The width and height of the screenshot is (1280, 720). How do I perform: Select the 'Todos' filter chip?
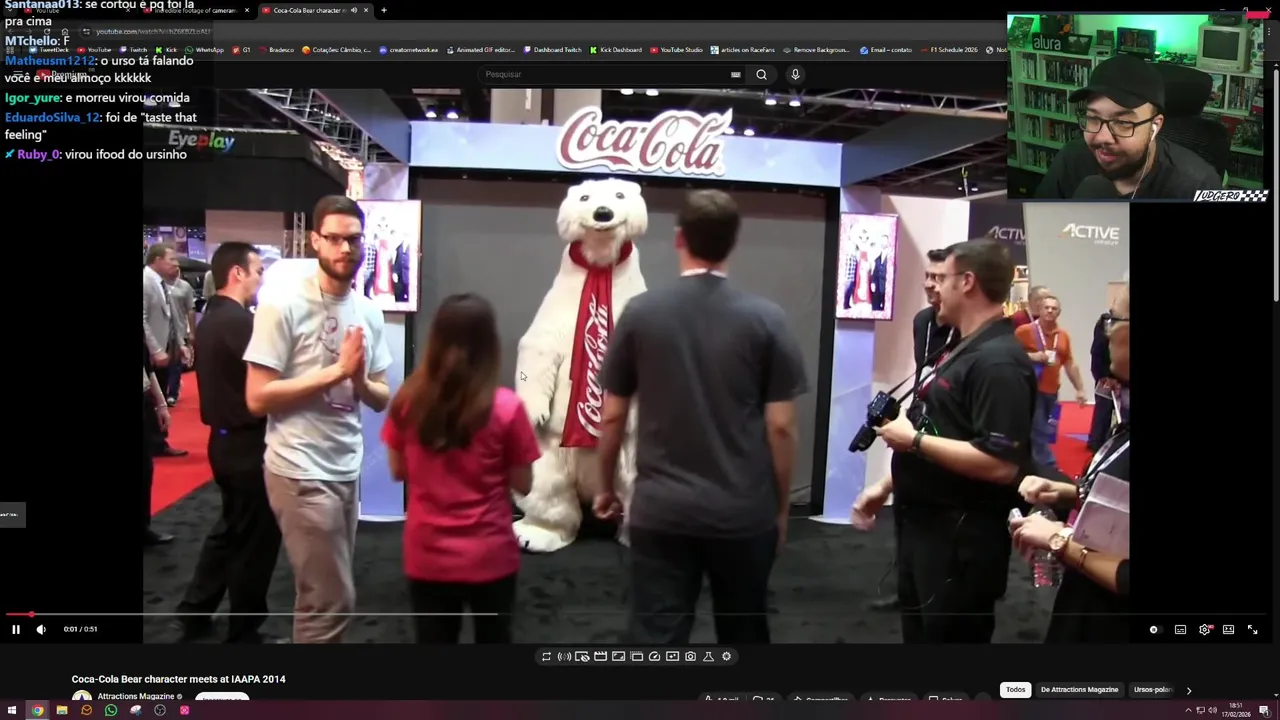[x=1015, y=689]
